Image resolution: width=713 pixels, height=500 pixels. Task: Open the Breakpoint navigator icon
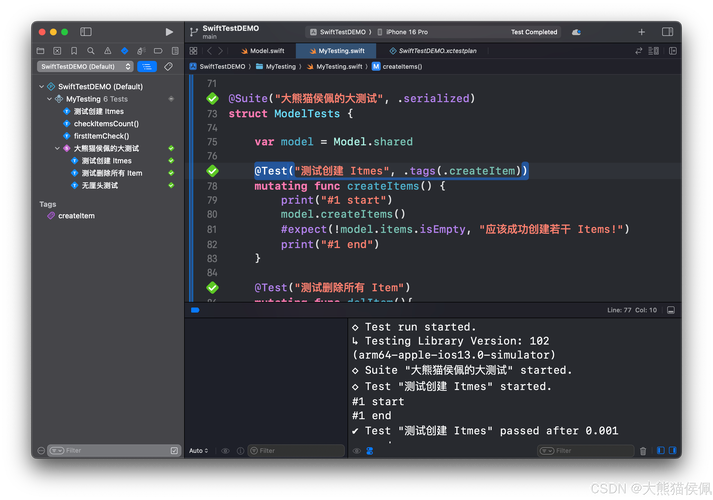[158, 51]
